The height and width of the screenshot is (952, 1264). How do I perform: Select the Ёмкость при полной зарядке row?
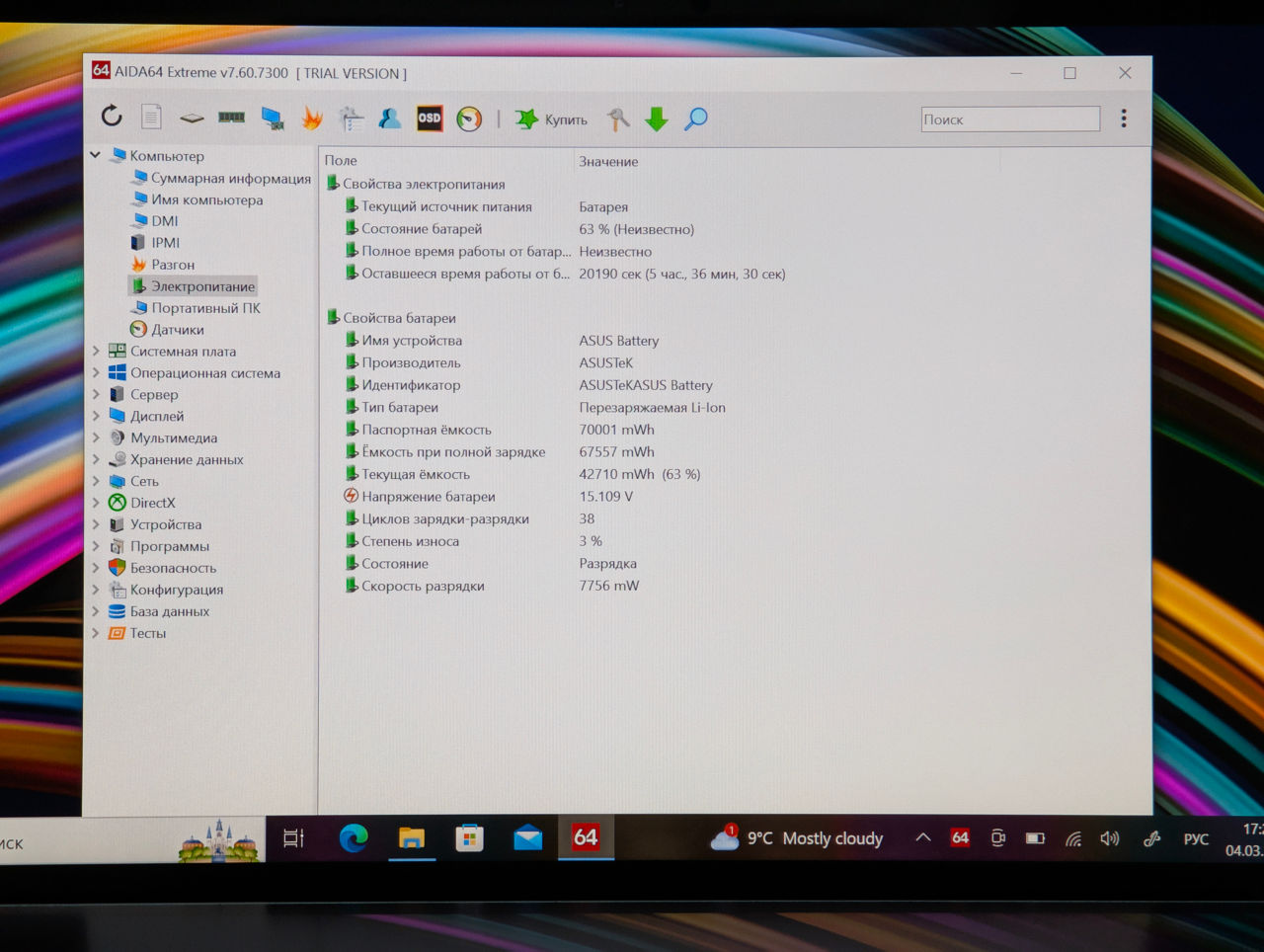[x=736, y=451]
